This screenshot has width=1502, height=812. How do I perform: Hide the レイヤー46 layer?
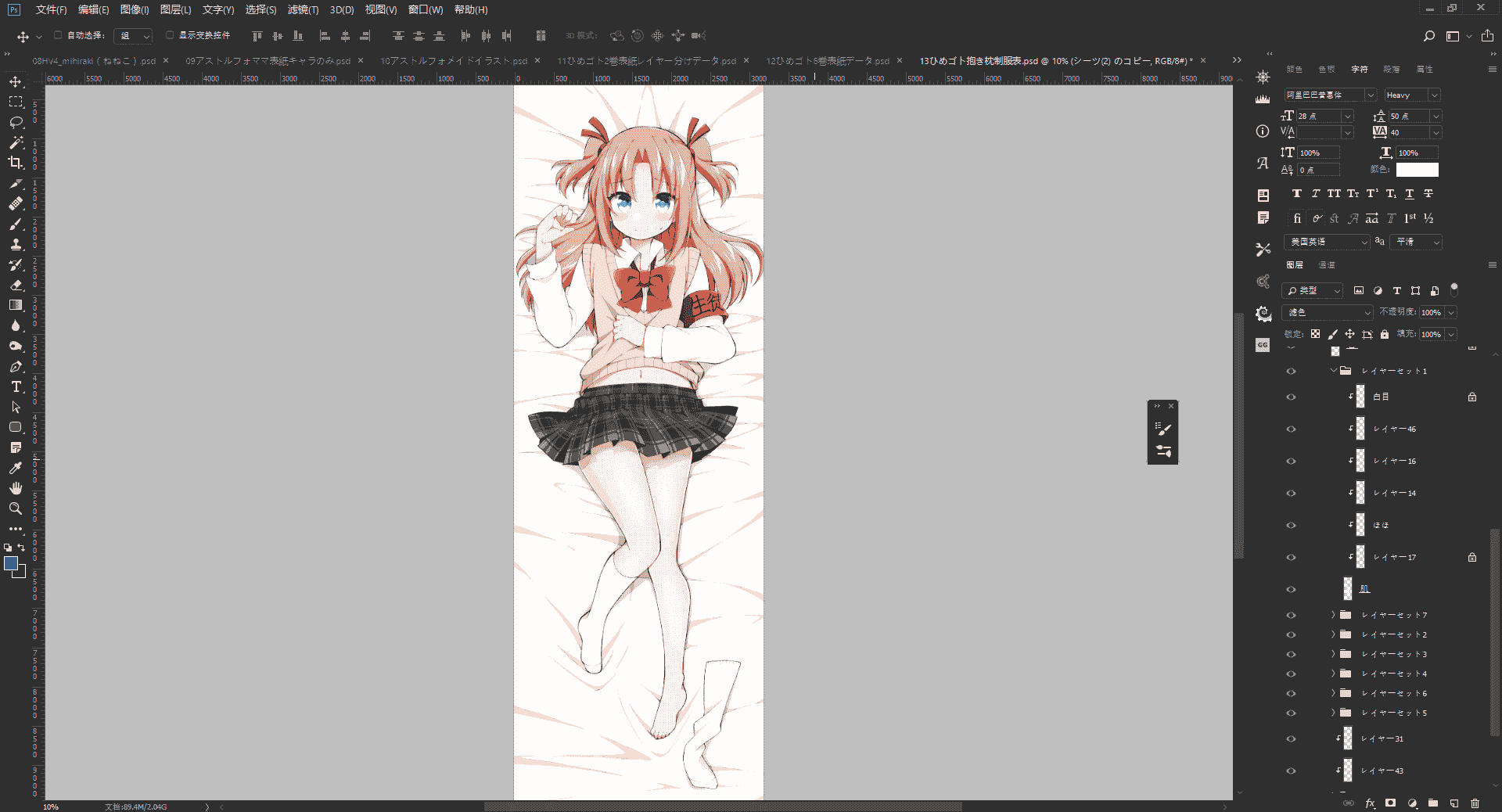coord(1291,429)
